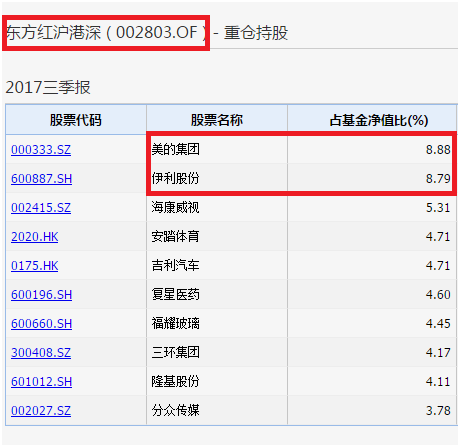
Task: Open the 0175.HK stock link
Action: 35,266
